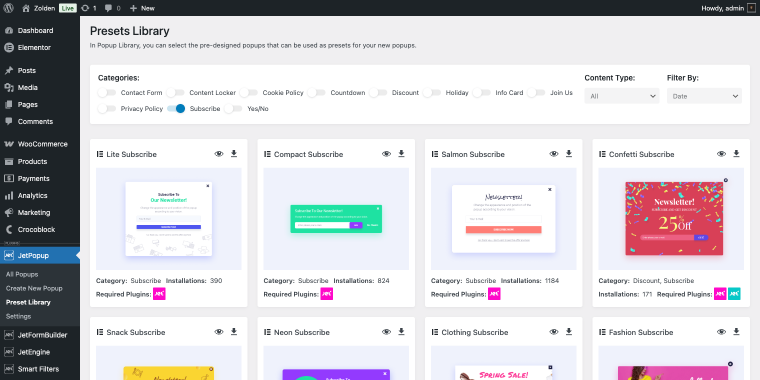Open the Pages menu item
760x380 pixels.
click(x=40, y=104)
